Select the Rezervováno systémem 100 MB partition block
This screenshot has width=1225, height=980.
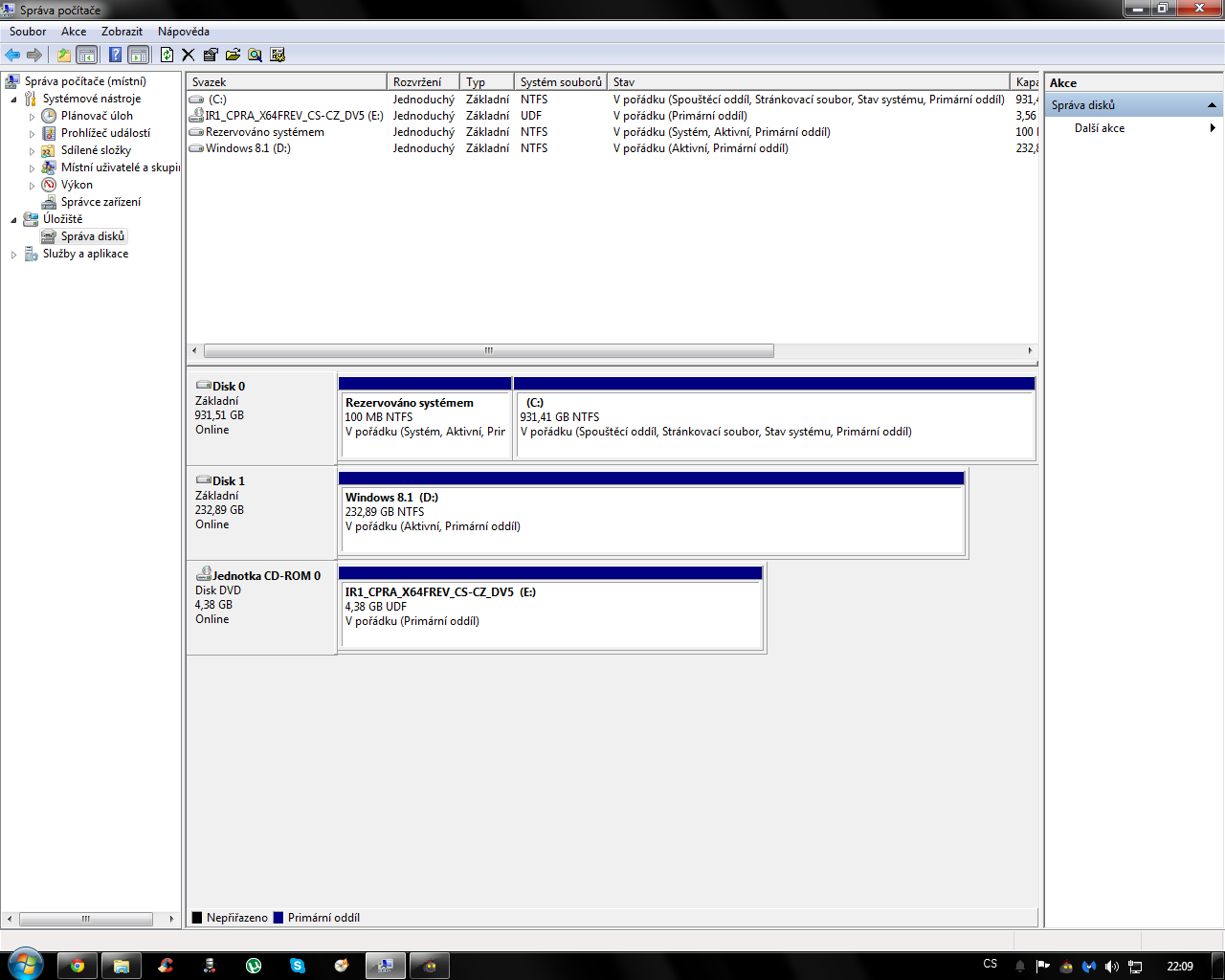coord(425,418)
